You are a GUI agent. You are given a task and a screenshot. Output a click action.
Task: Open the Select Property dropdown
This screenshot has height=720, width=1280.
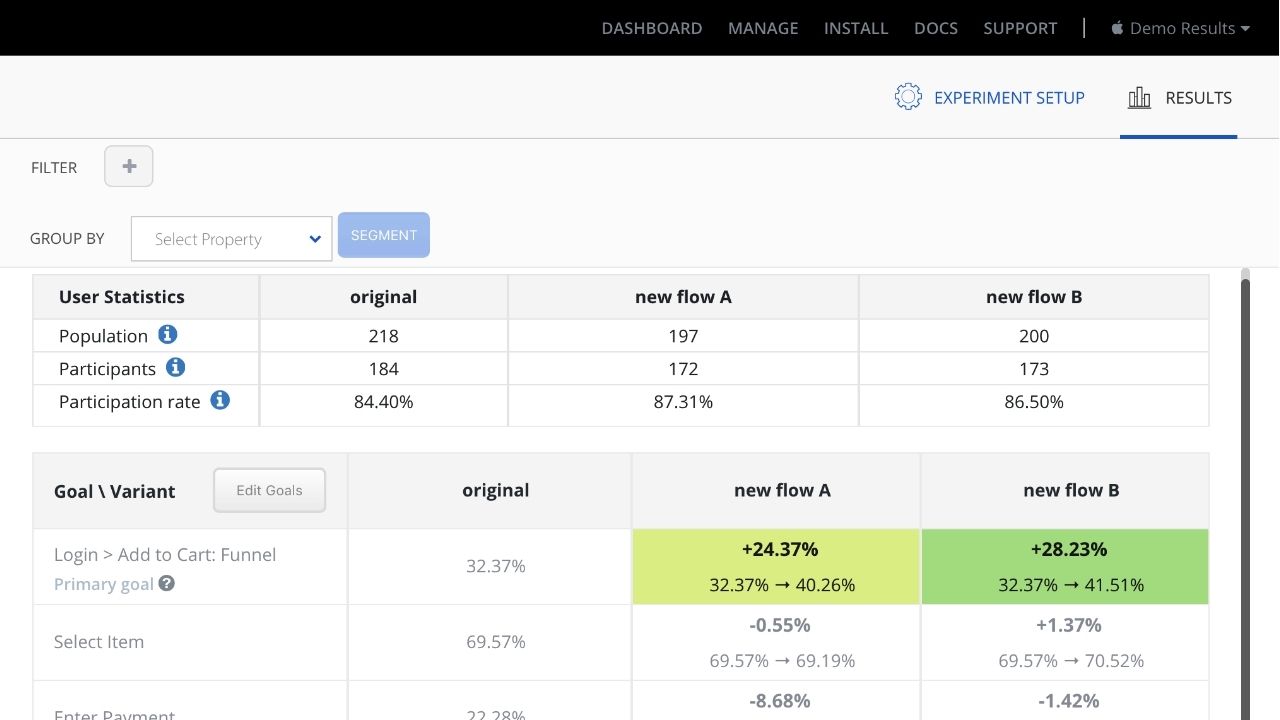click(x=231, y=239)
